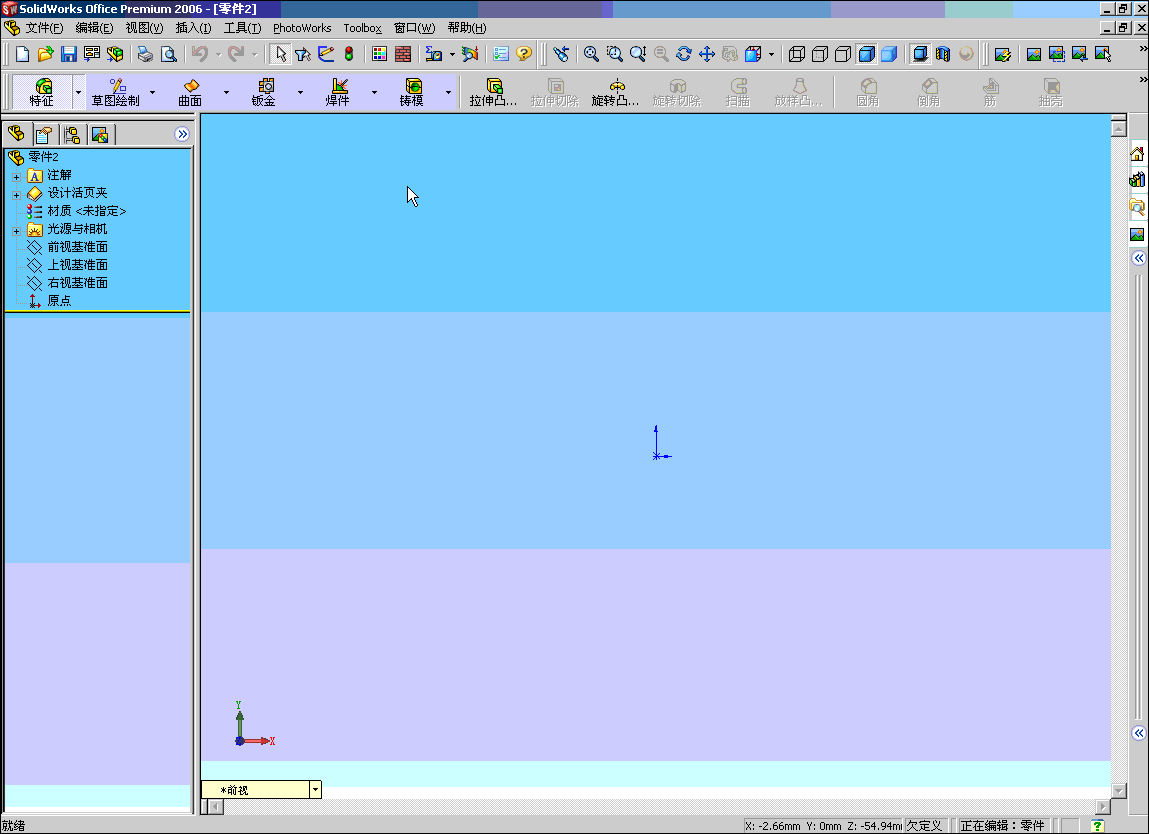Screen dimensions: 1149x834
Task: Select 上视基准面 in the feature tree
Action: tap(77, 265)
